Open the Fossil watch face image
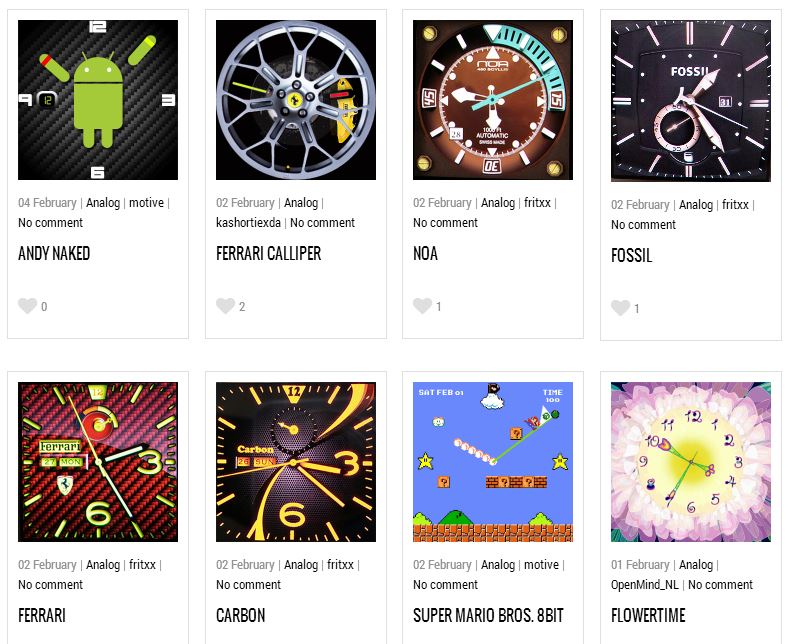The width and height of the screenshot is (792, 644). (x=691, y=101)
